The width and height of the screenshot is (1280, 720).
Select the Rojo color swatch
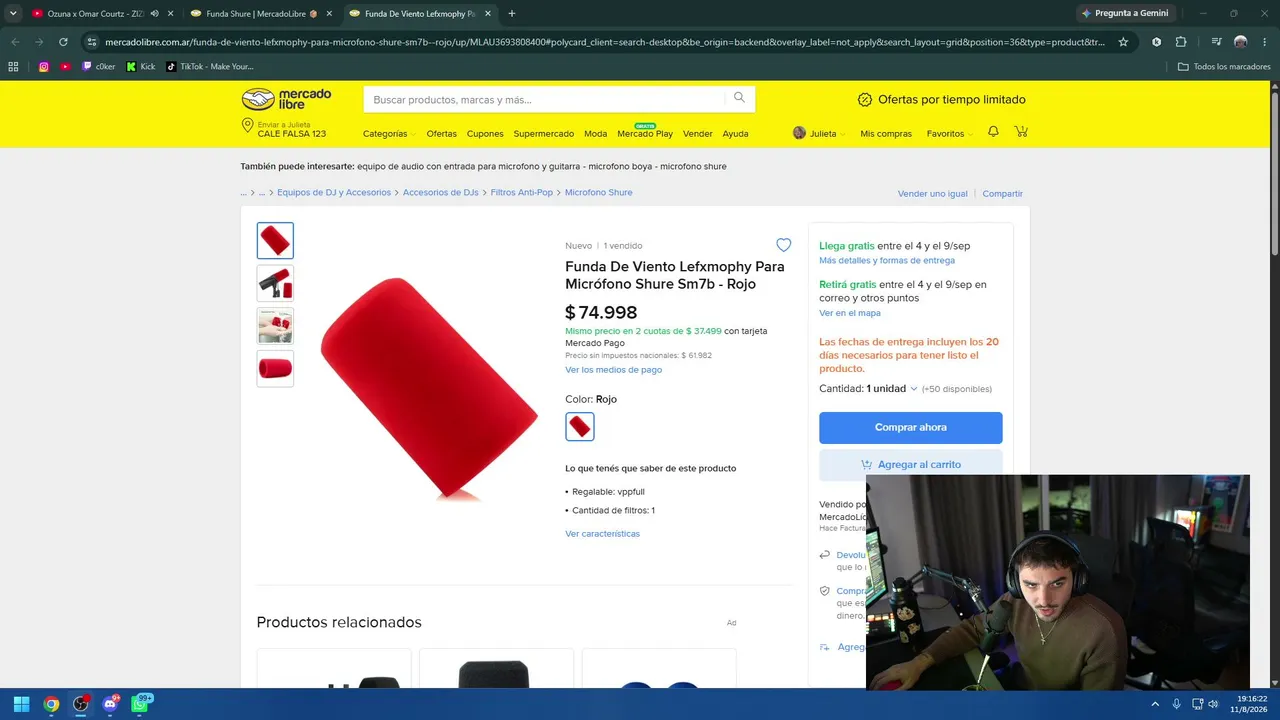click(x=580, y=427)
